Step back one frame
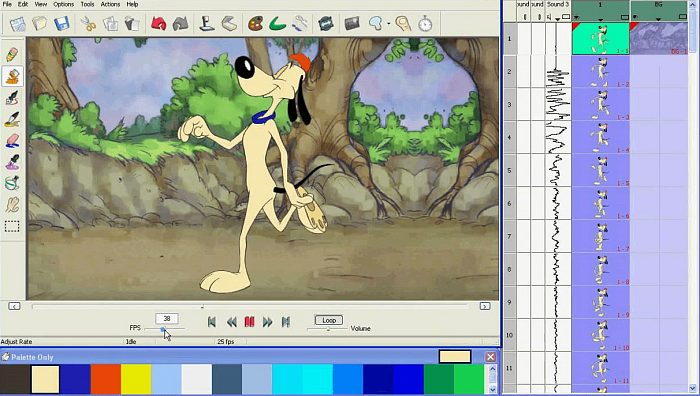Screen dimensions: 700x396 [231, 322]
